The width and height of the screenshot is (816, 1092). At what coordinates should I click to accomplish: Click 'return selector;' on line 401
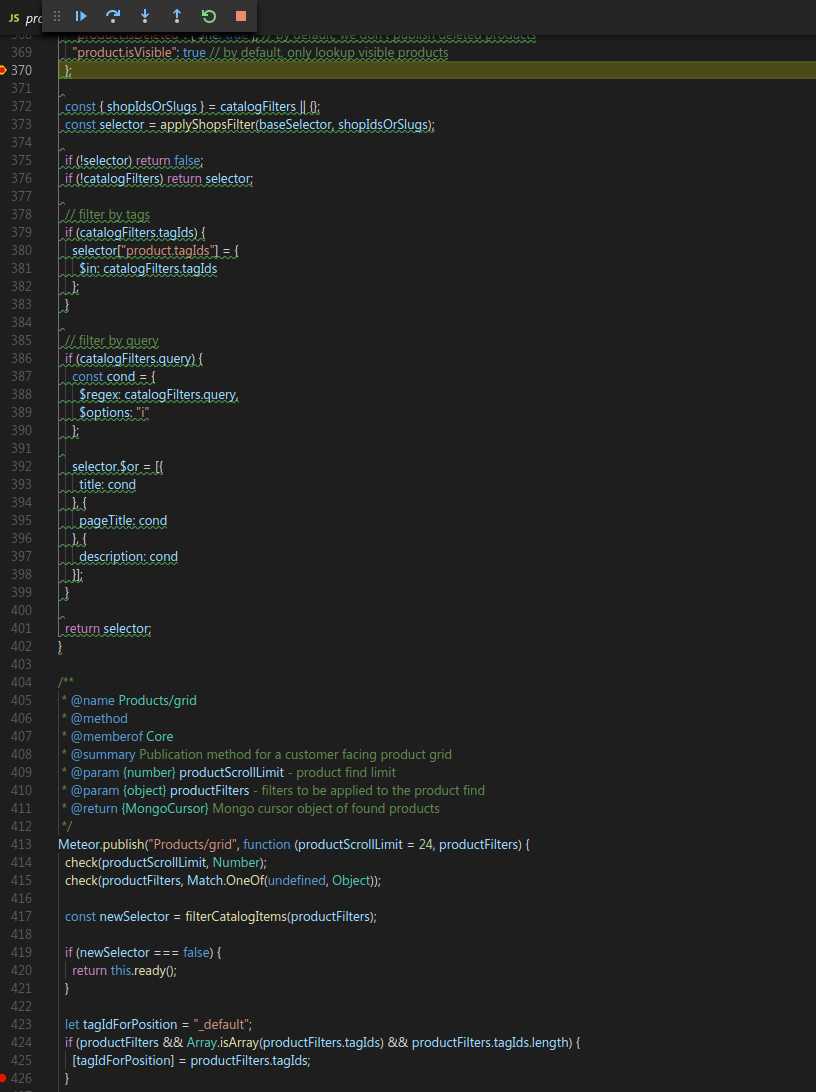108,629
